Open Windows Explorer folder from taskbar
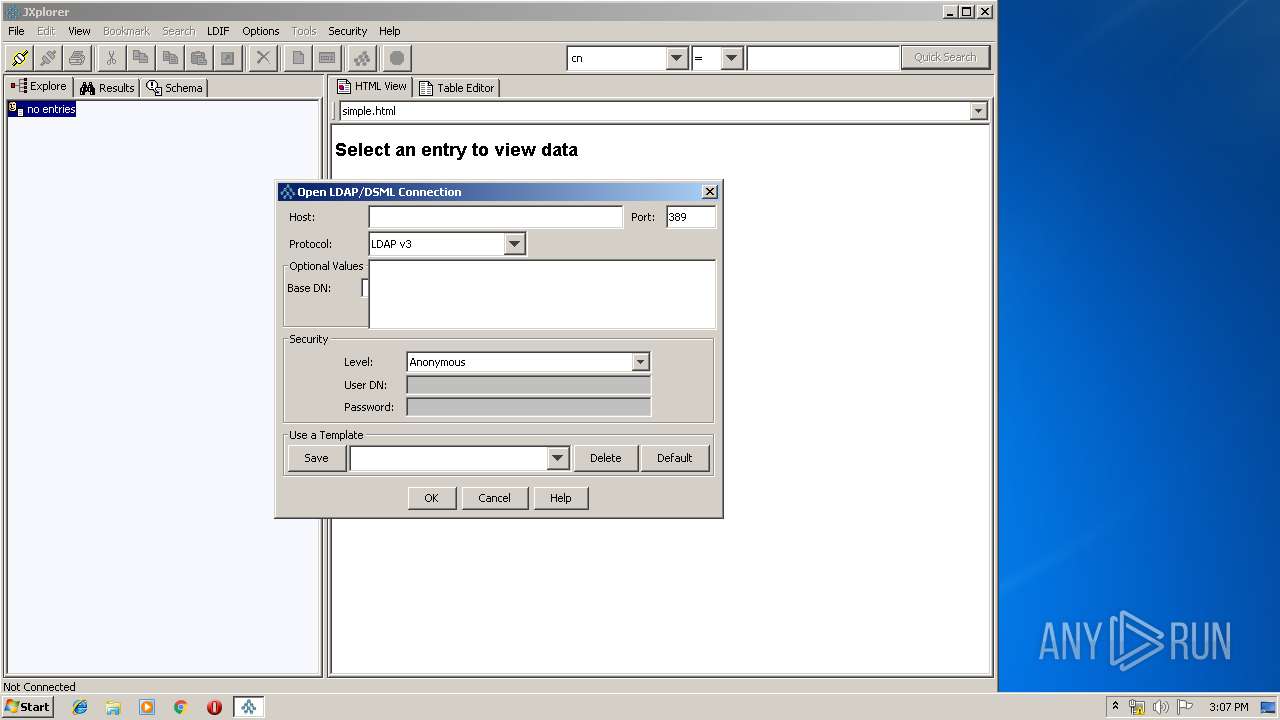 click(x=113, y=707)
